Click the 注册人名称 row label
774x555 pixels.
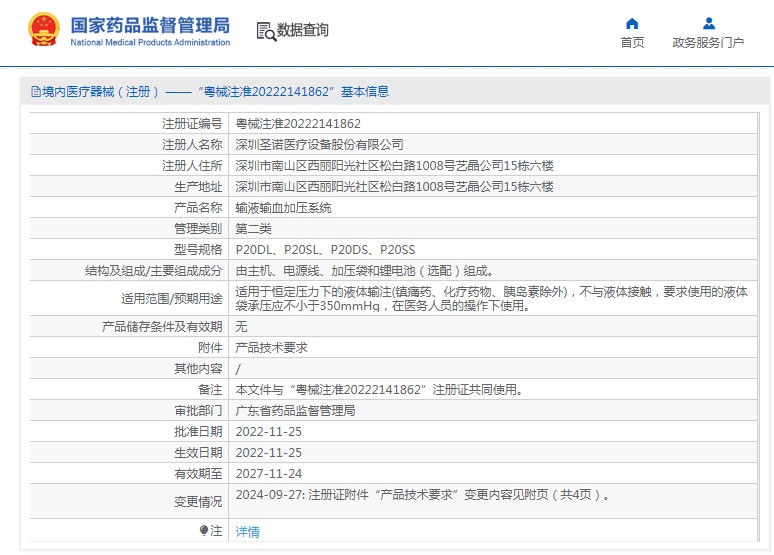(192, 145)
